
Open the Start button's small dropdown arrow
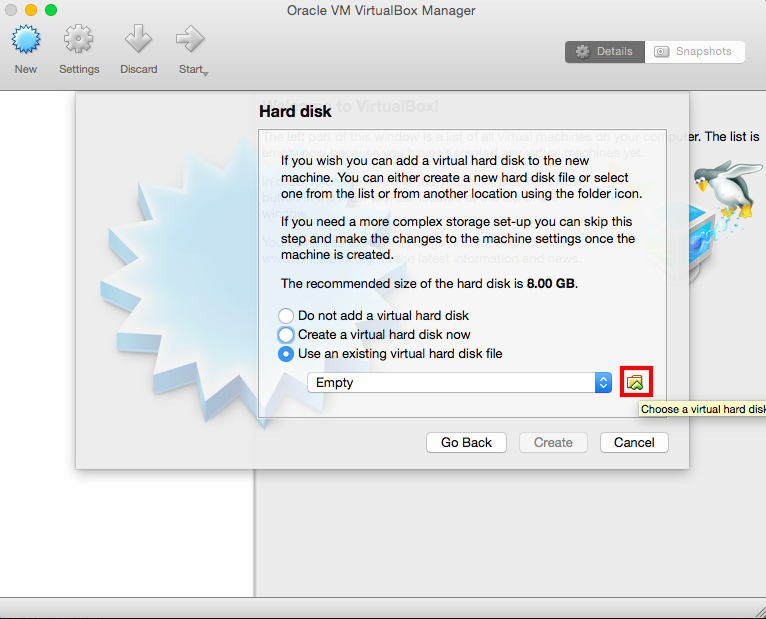click(206, 74)
